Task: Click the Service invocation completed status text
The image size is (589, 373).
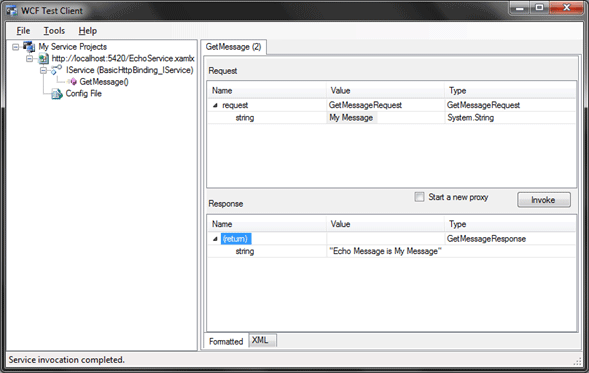Action: pos(66,360)
